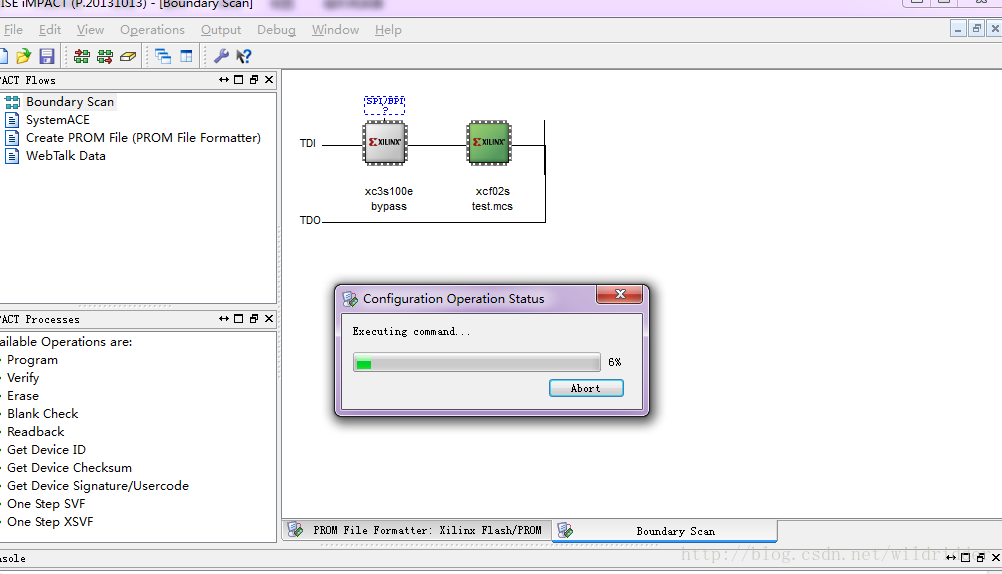Run the Verify operation
1002x574 pixels.
click(23, 378)
